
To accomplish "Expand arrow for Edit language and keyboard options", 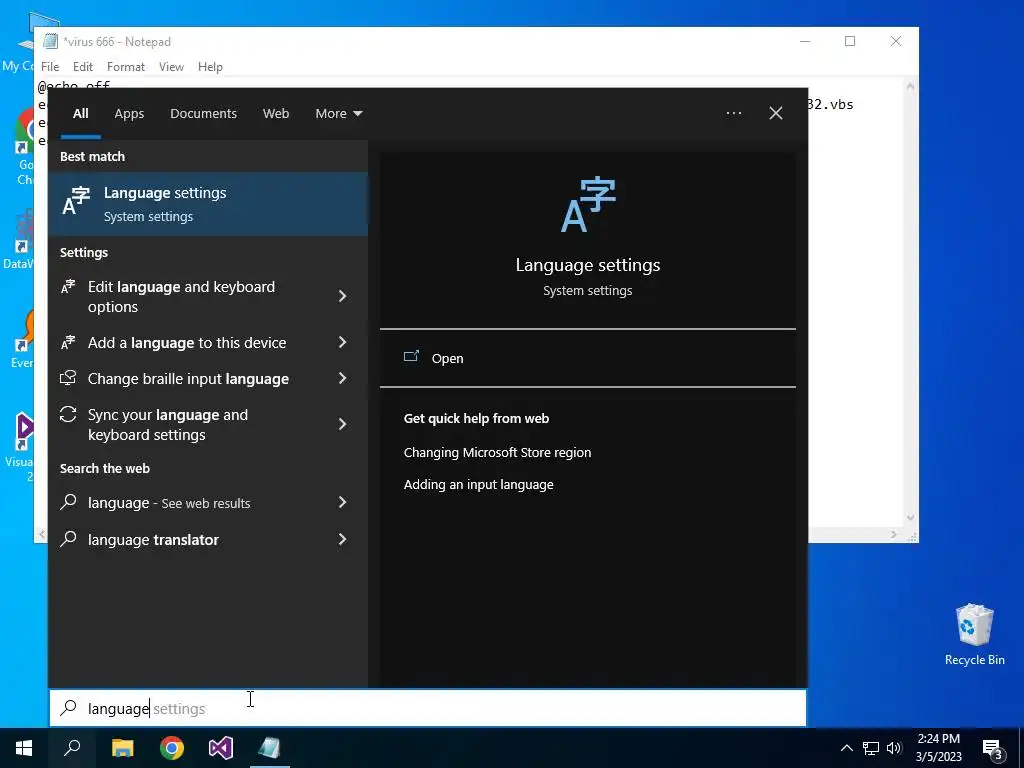I will (342, 296).
